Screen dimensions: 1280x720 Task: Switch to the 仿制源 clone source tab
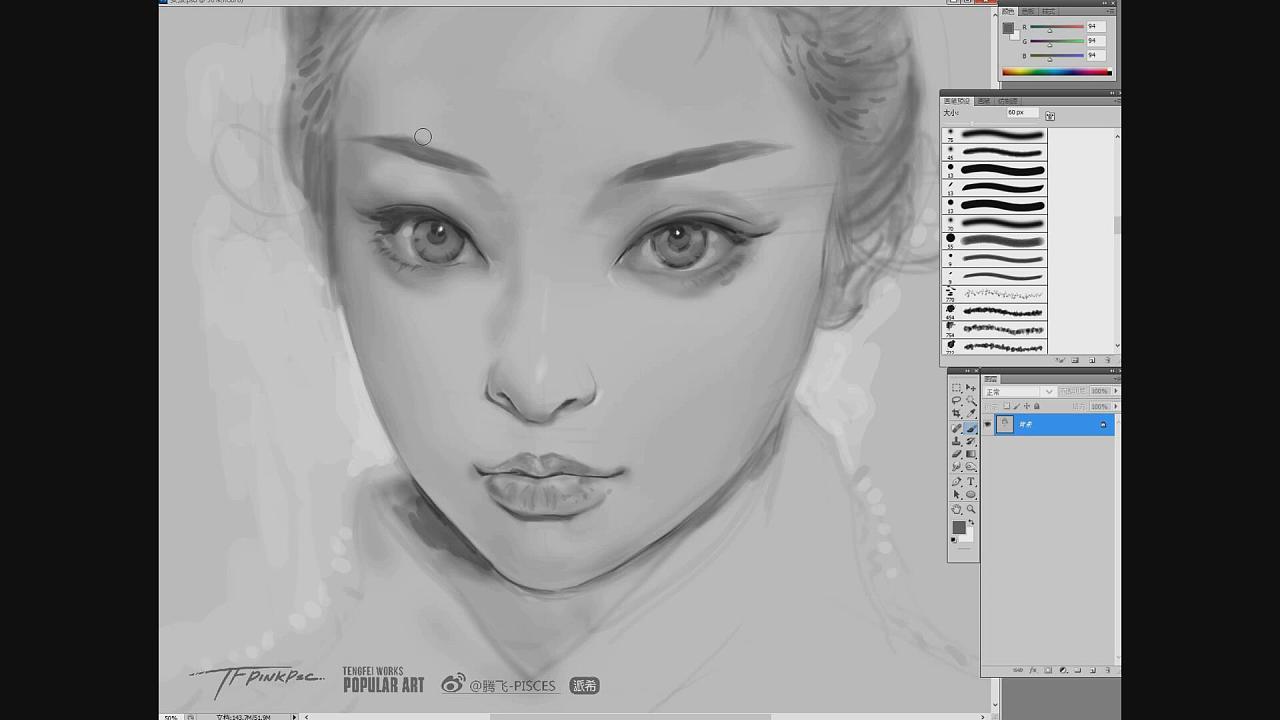tap(1008, 101)
